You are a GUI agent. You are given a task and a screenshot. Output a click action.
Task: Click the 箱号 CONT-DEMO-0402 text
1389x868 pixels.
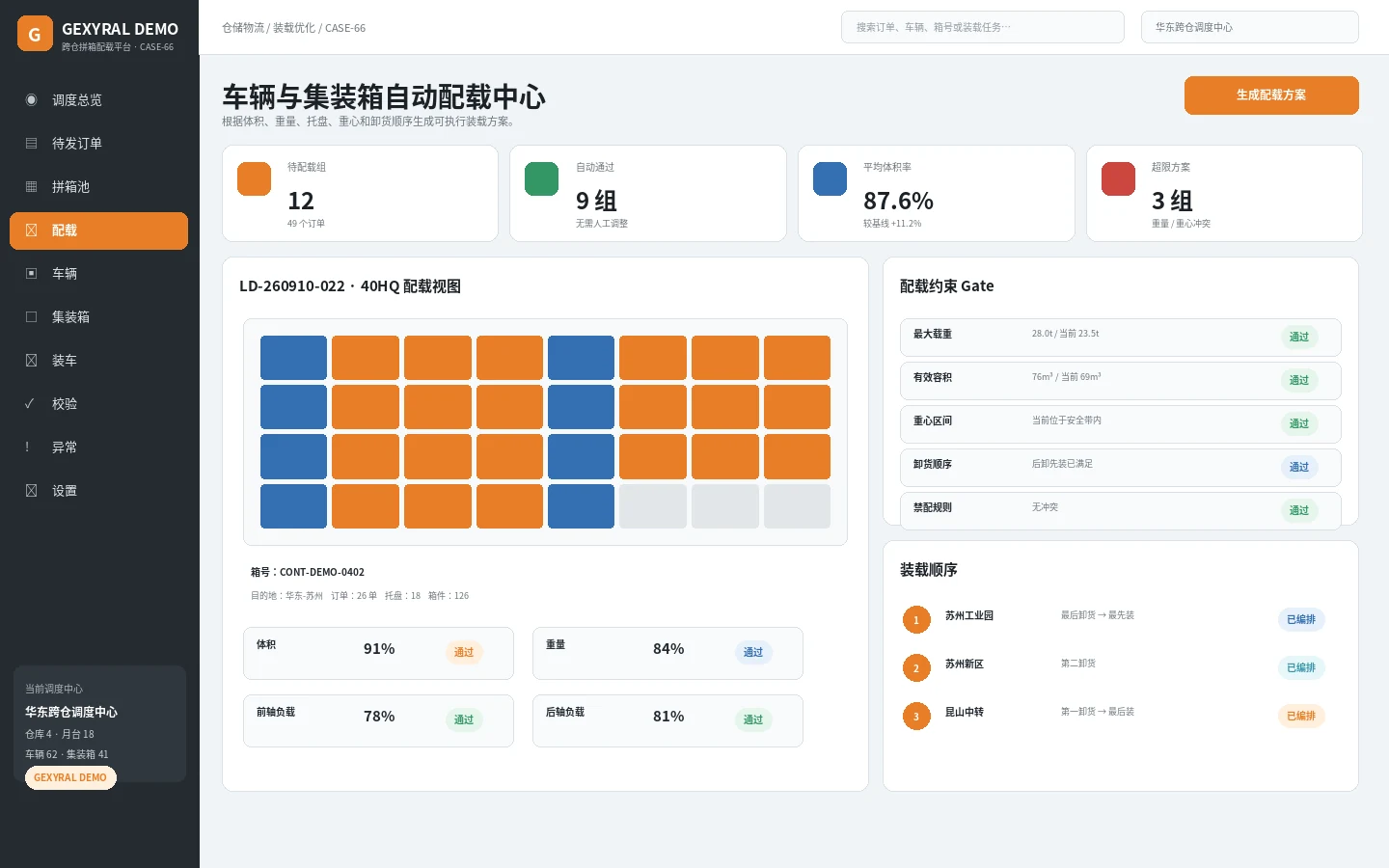click(x=308, y=572)
